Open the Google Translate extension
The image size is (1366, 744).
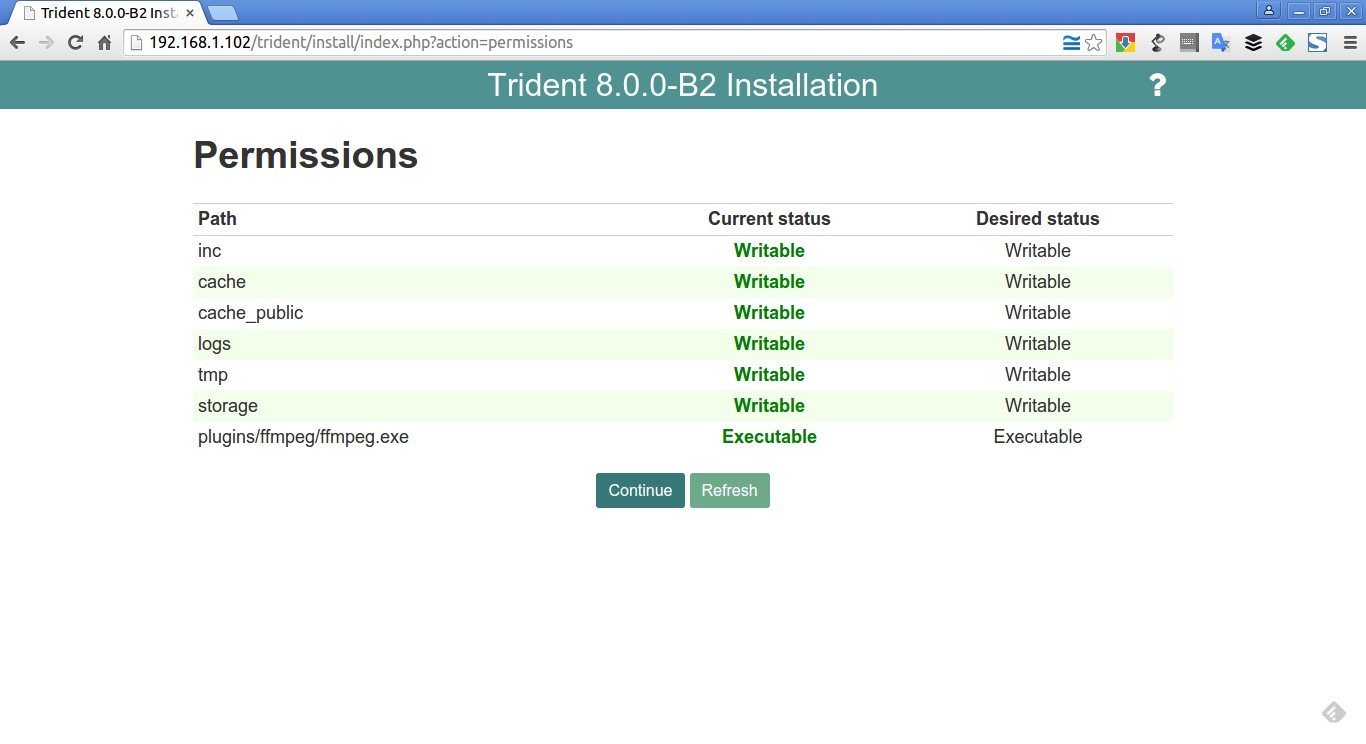tap(1221, 42)
